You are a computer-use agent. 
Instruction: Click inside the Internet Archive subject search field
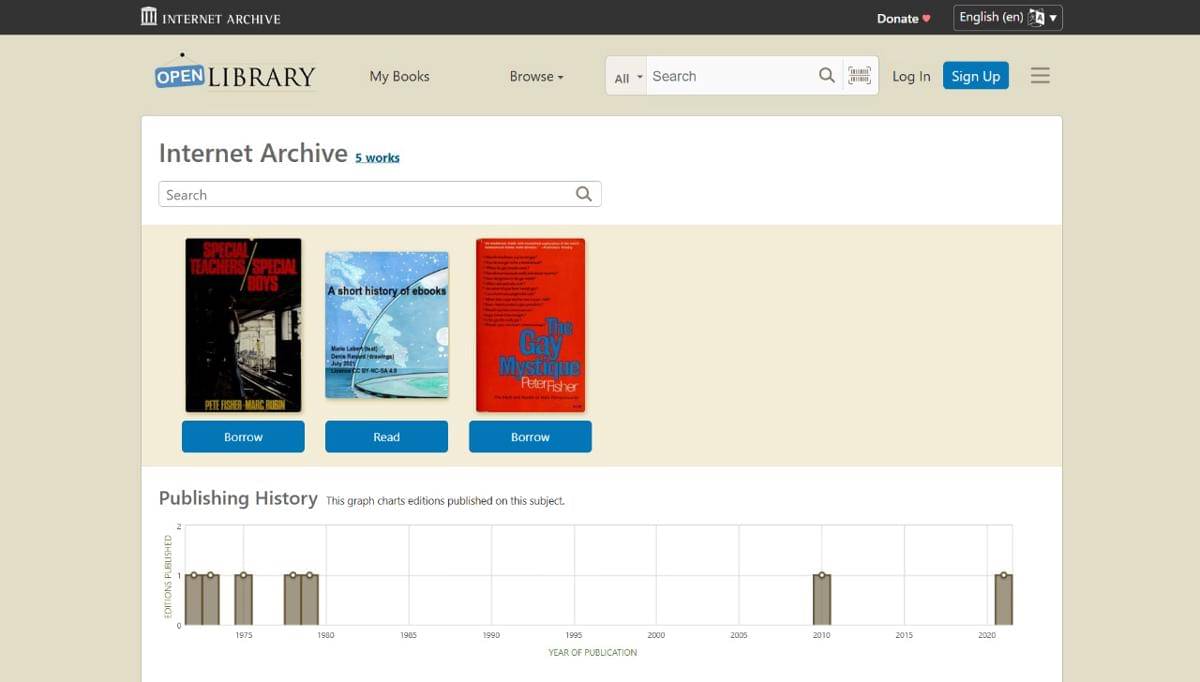[x=365, y=195]
